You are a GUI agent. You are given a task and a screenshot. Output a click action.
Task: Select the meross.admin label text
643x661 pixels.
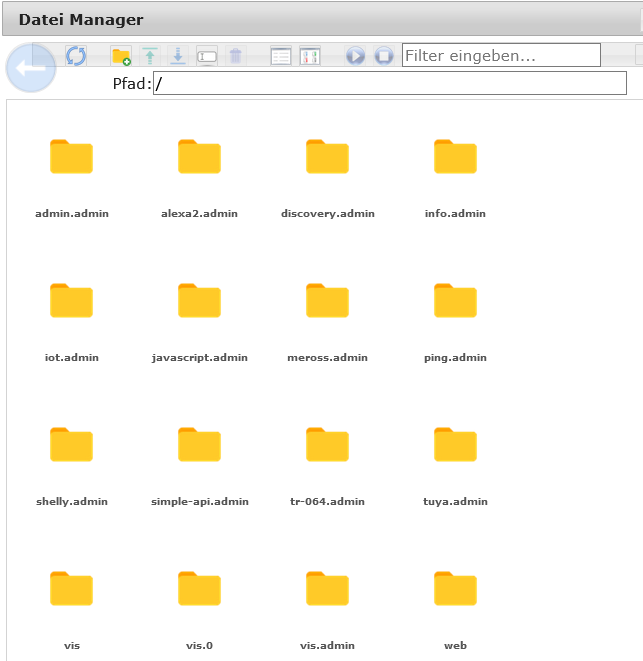328,357
